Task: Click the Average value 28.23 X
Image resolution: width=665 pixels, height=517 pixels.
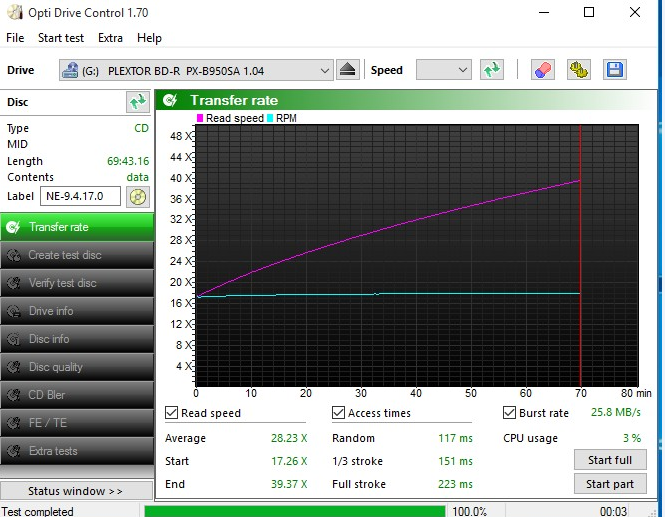Action: tap(289, 438)
